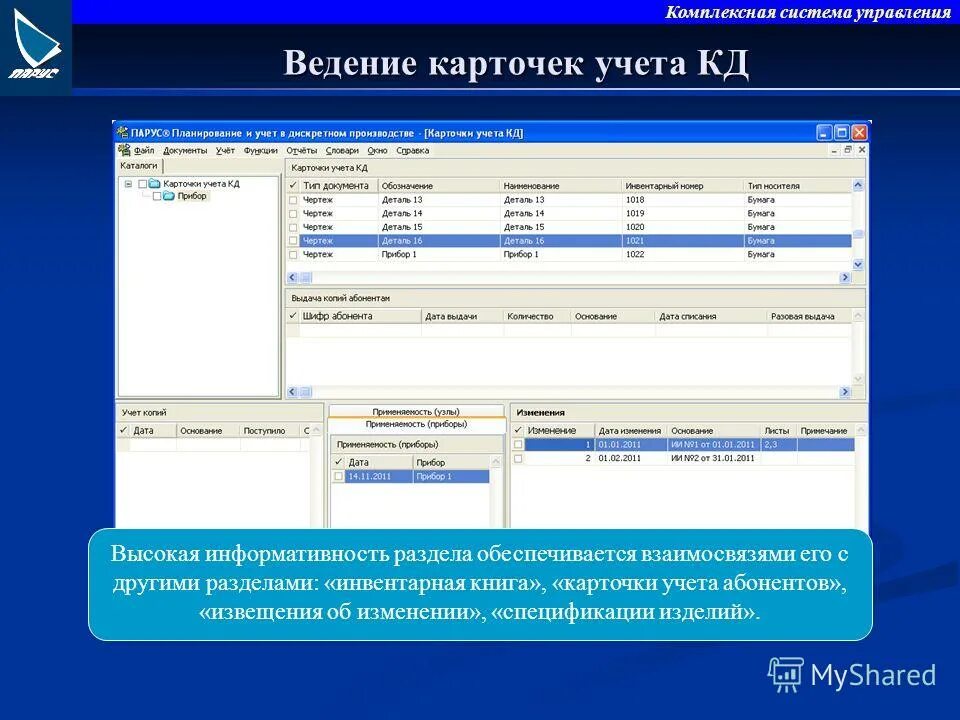Tick the Карточки учета КД catalog checkbox

pyautogui.click(x=142, y=184)
